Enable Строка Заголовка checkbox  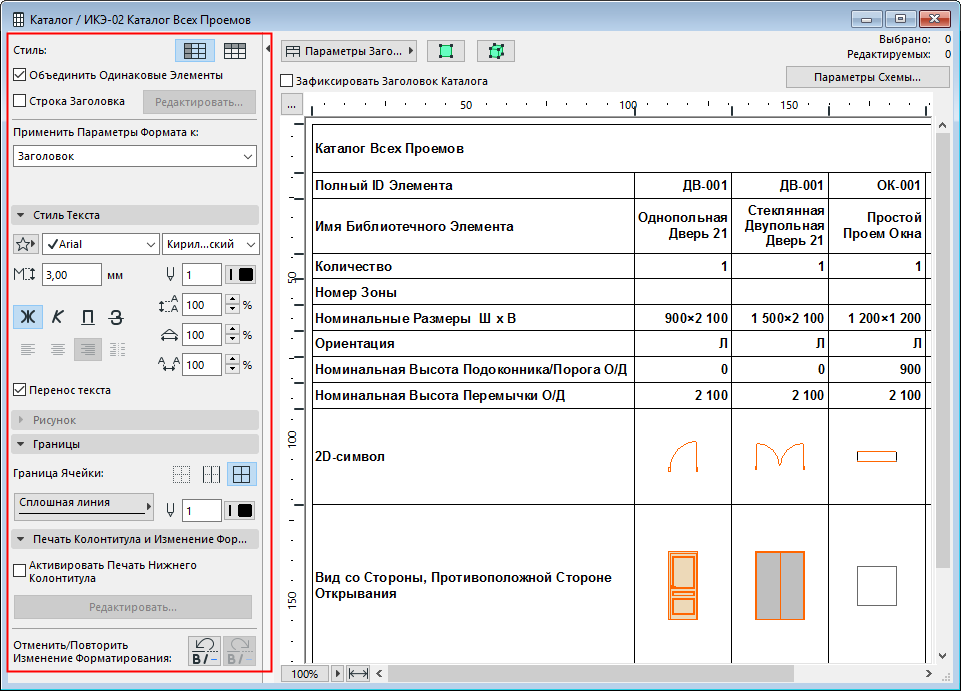point(20,101)
